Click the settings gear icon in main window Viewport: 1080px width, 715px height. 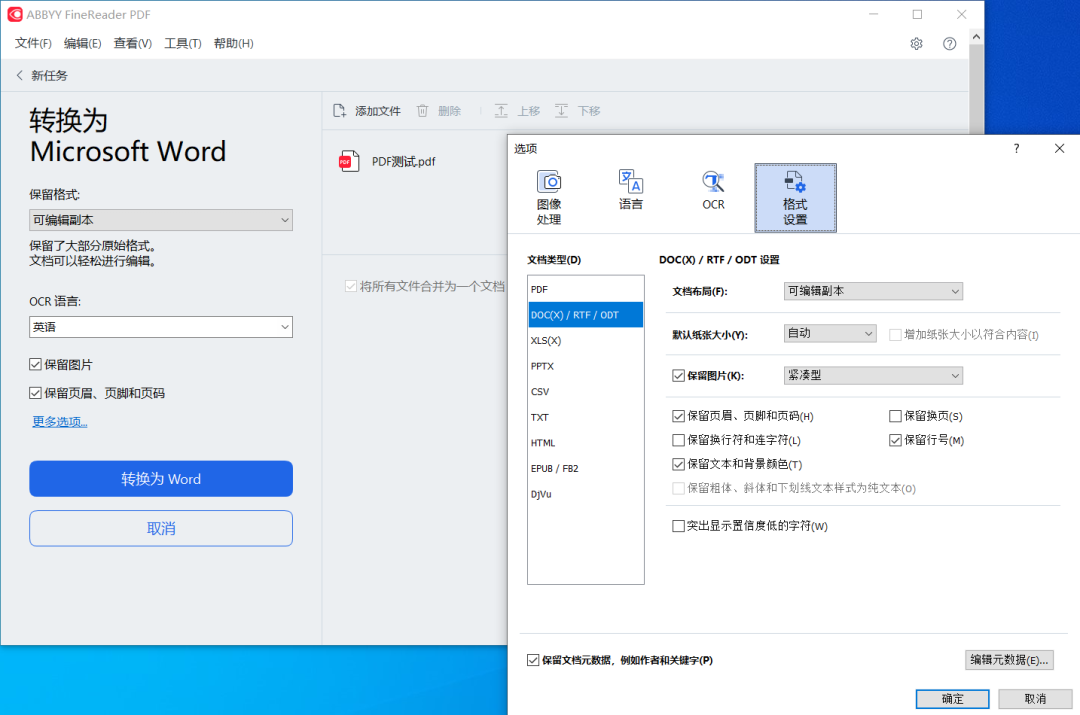916,43
